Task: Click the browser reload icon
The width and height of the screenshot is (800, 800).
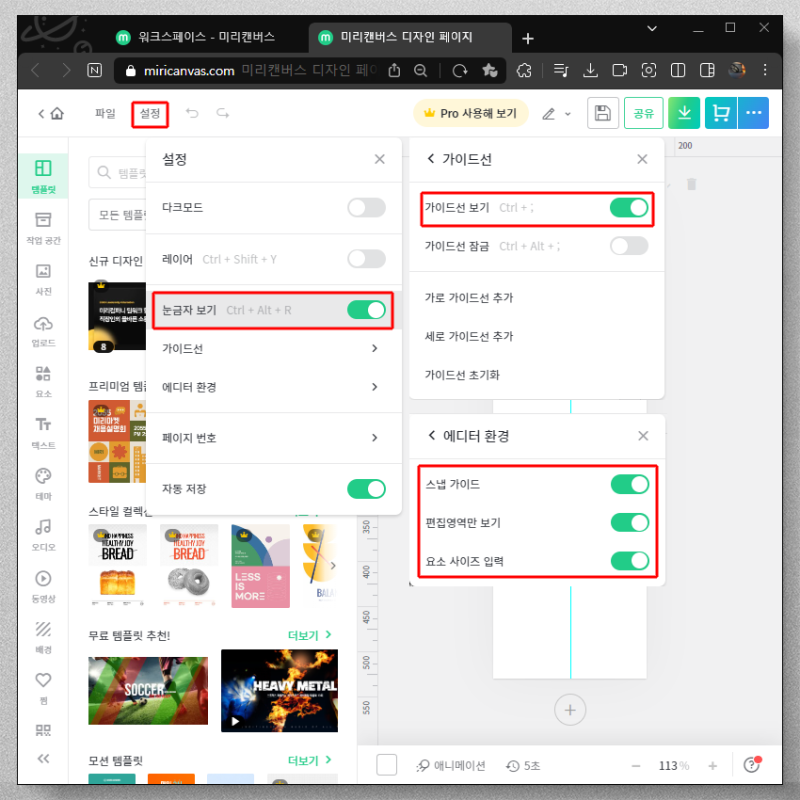Action: point(459,70)
